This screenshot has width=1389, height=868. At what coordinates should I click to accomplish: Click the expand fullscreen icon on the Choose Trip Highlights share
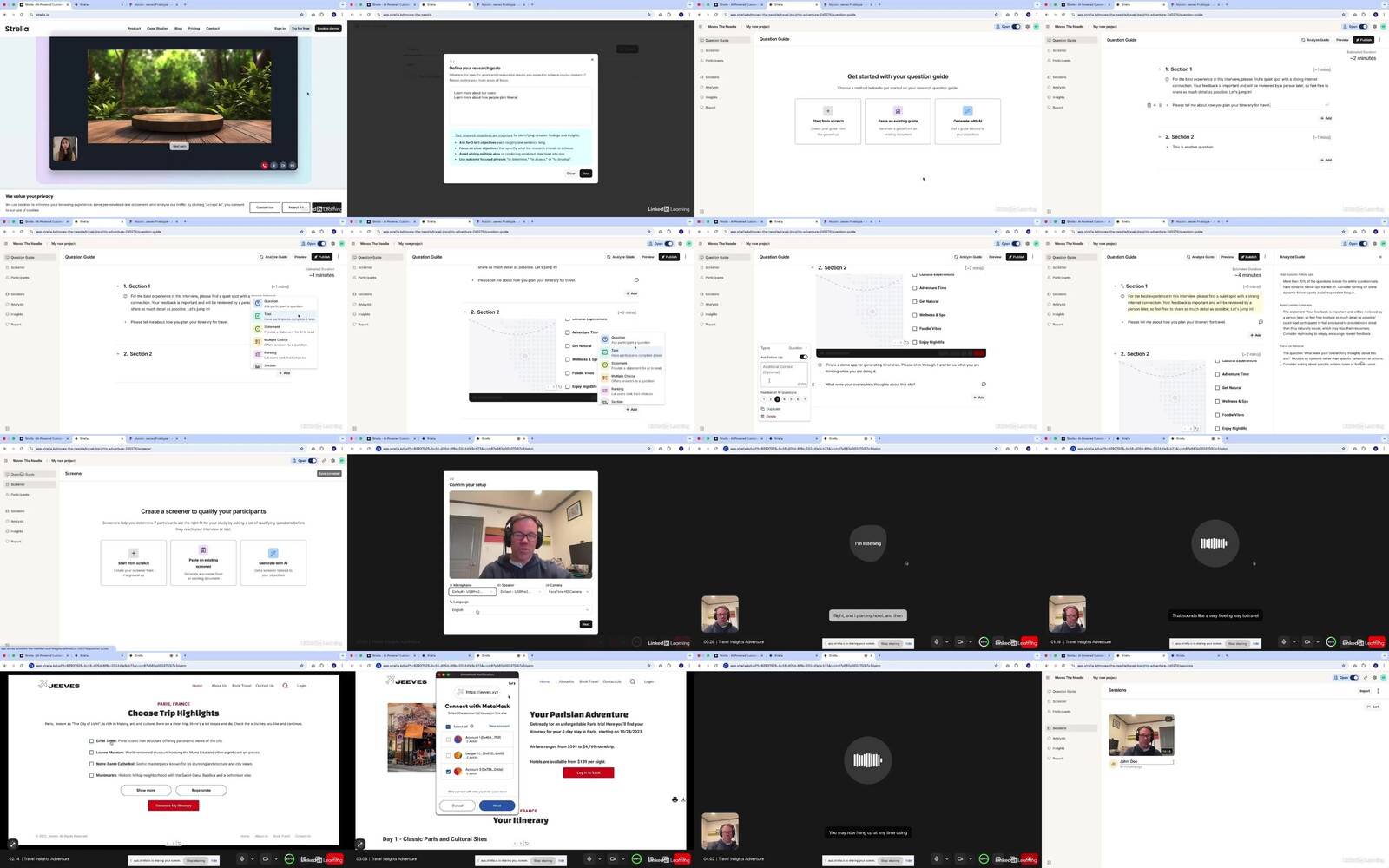pyautogui.click(x=13, y=844)
